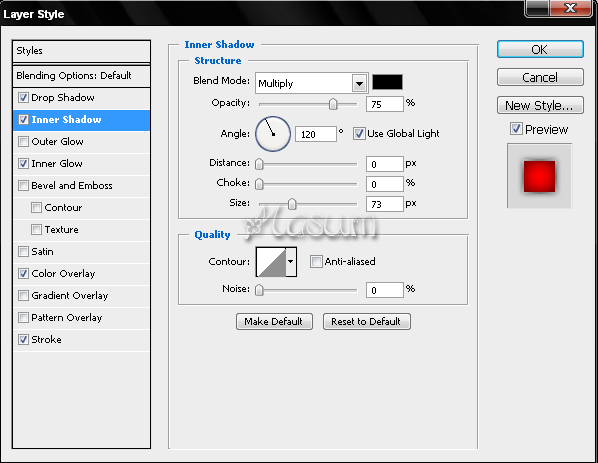
Task: Enable the Outer Glow effect checkbox
Action: point(23,141)
